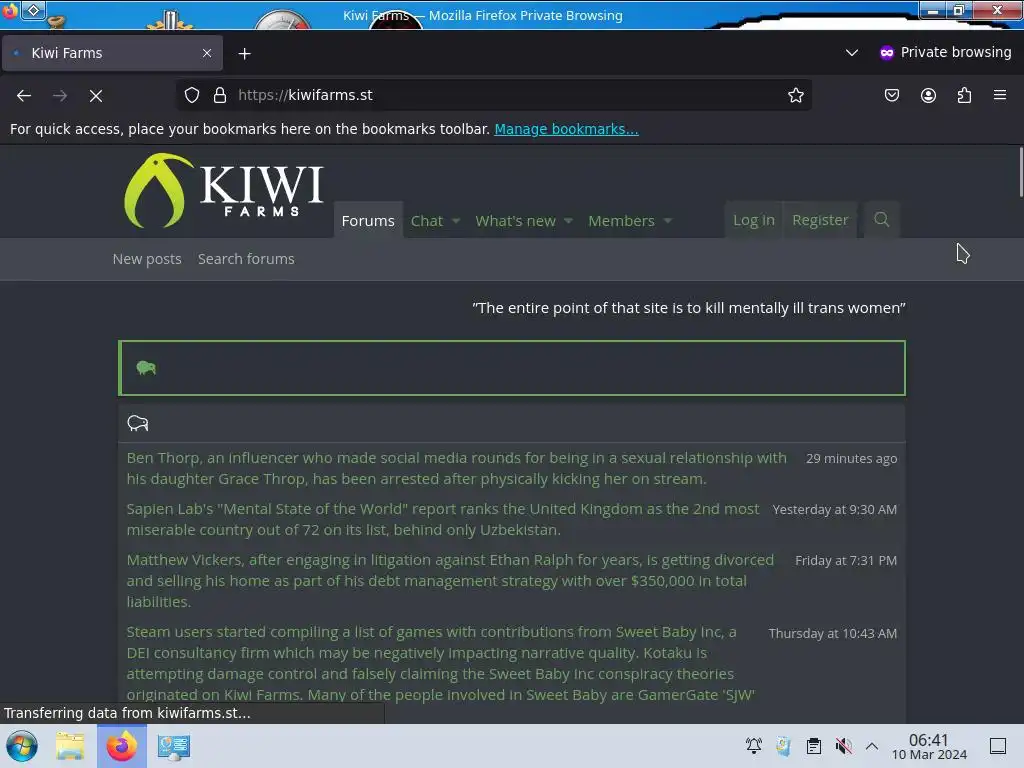Toggle the window pin icon in the title bar
Image resolution: width=1024 pixels, height=768 pixels.
(x=33, y=10)
